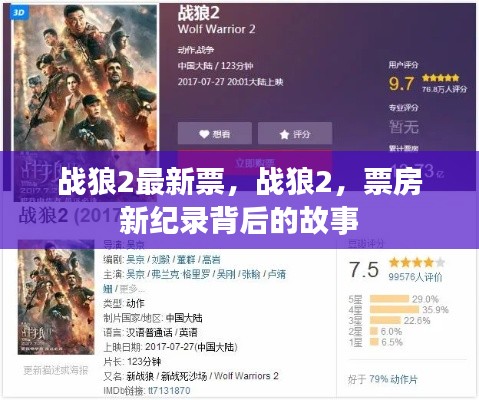Open actor 吴刚 link
The image size is (479, 400).
[226, 274]
